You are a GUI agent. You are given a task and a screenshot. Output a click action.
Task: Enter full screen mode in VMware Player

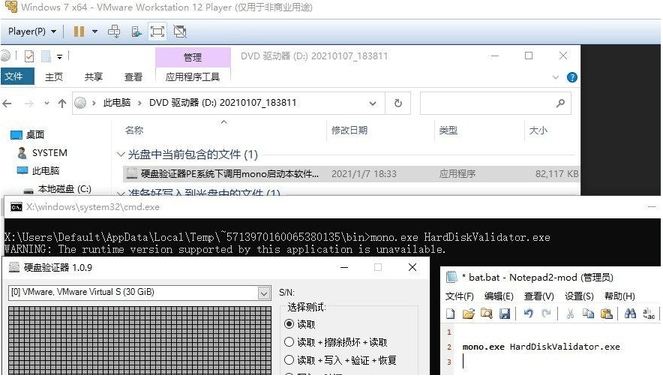(x=157, y=32)
